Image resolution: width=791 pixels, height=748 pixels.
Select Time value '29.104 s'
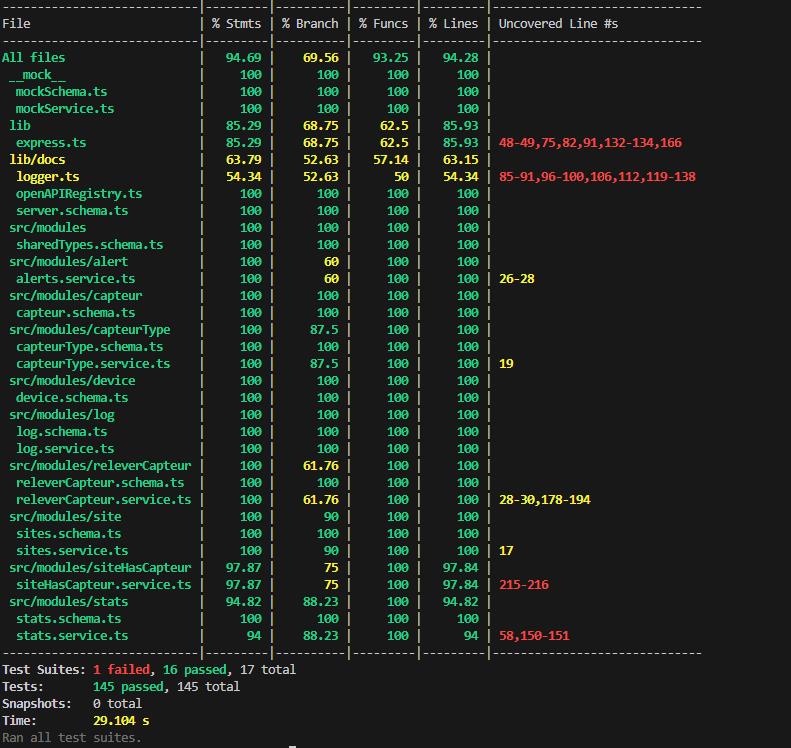pyautogui.click(x=121, y=721)
